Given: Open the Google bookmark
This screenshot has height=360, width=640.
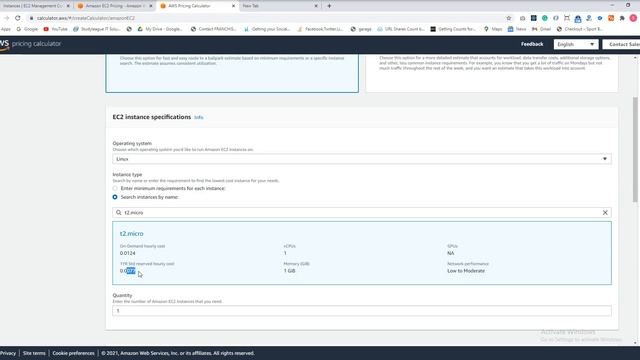Looking at the screenshot, I should [27, 29].
